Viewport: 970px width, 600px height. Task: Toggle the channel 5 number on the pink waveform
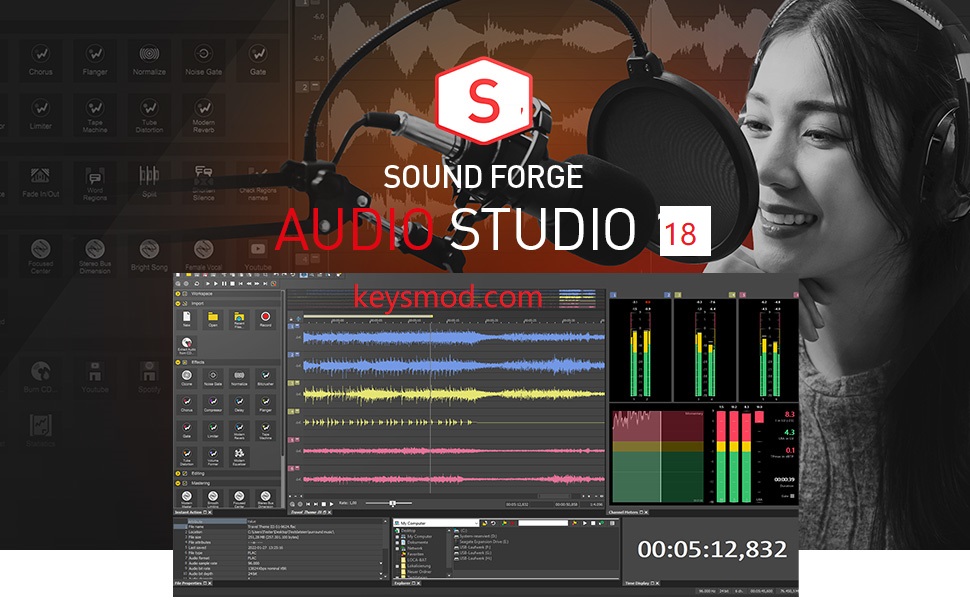[291, 440]
